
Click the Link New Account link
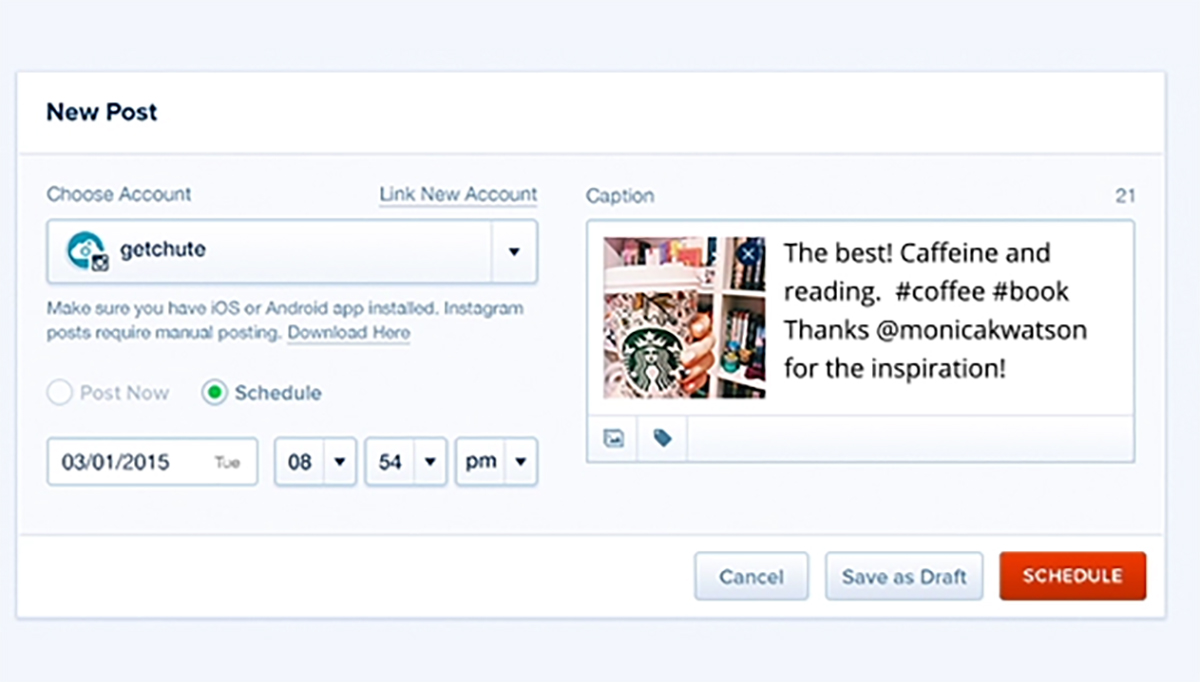[x=458, y=195]
